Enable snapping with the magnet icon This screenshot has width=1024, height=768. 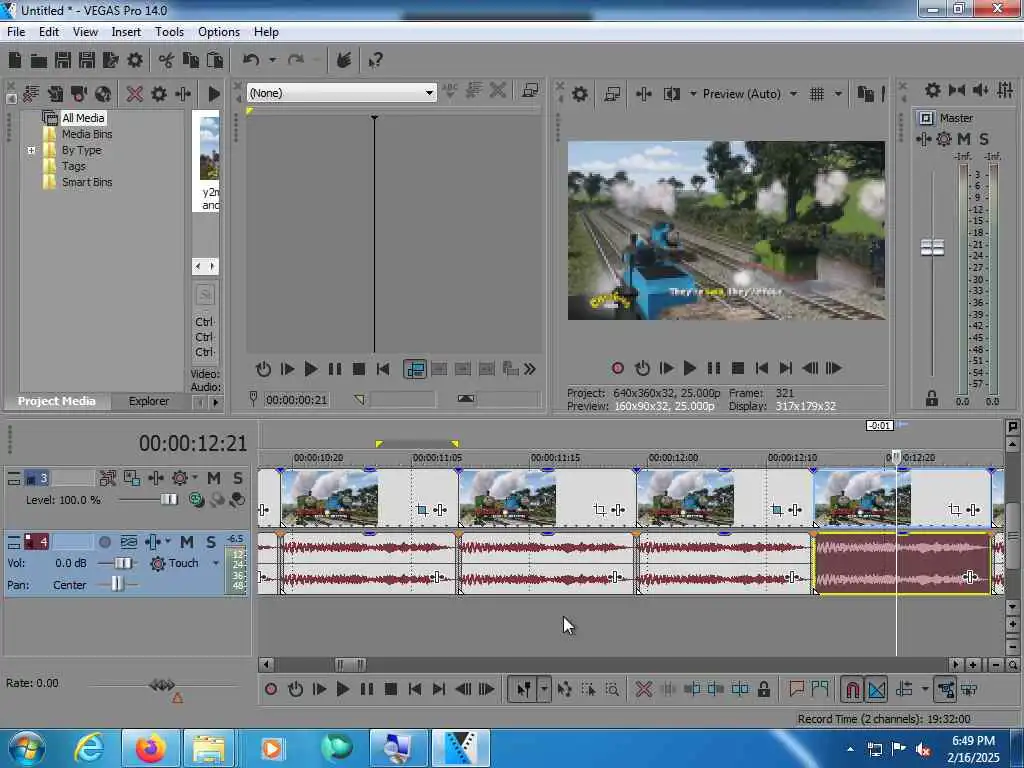tap(852, 689)
